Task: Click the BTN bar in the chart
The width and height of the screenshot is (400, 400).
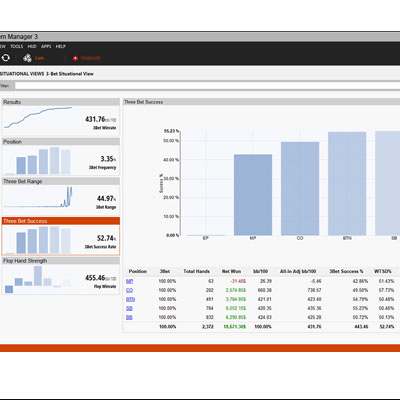Action: (347, 184)
